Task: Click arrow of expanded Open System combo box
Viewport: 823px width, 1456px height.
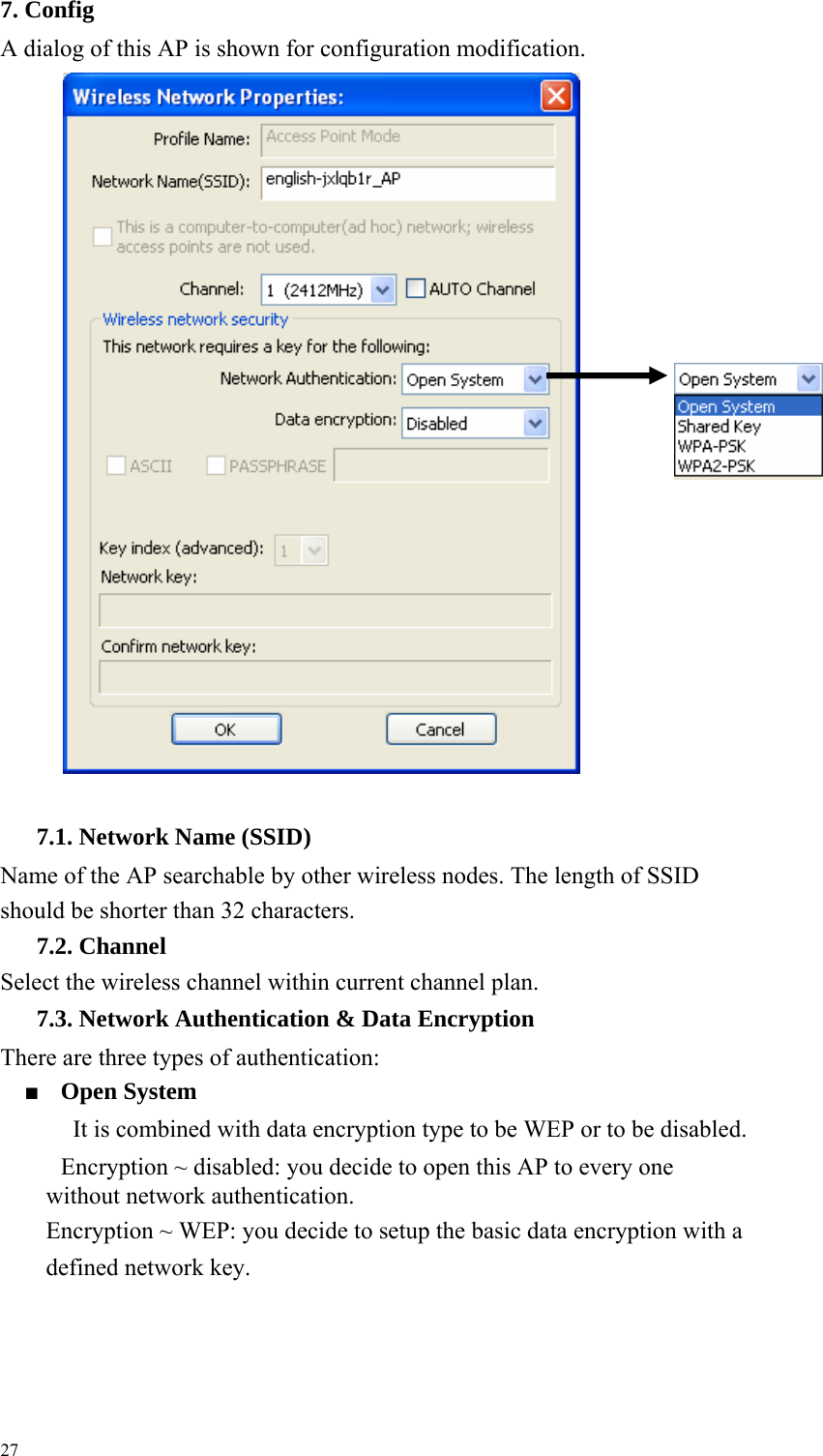Action: pyautogui.click(x=808, y=378)
